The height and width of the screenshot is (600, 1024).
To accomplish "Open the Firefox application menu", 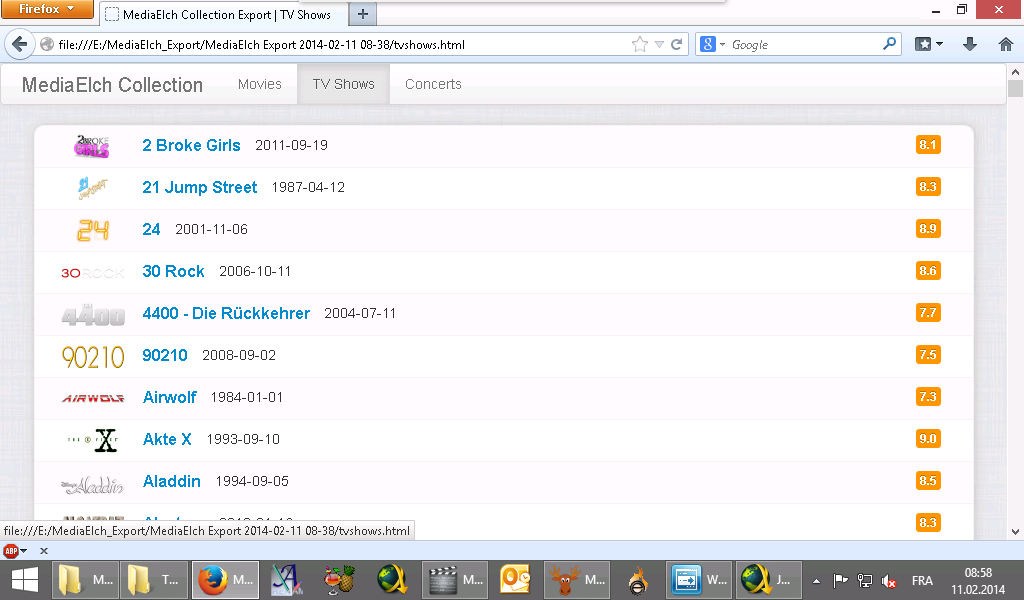I will pos(47,9).
